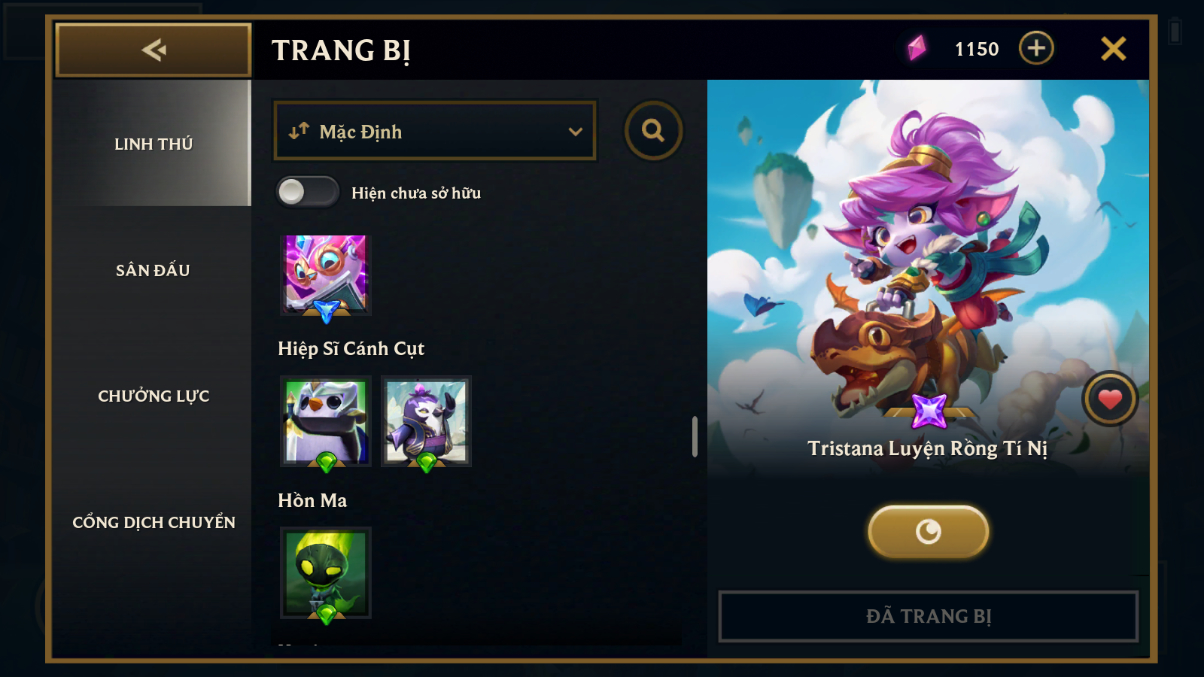Screen dimensions: 1204x677
Task: Open the Mặc Định sort dropdown
Action: (x=435, y=131)
